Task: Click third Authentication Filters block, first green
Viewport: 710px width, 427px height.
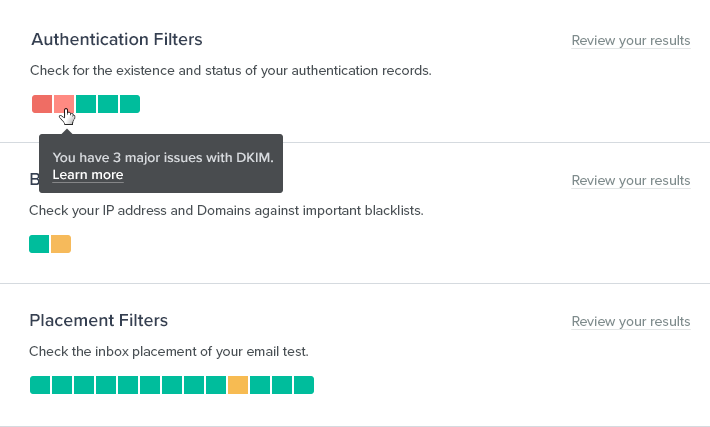Action: (85, 104)
